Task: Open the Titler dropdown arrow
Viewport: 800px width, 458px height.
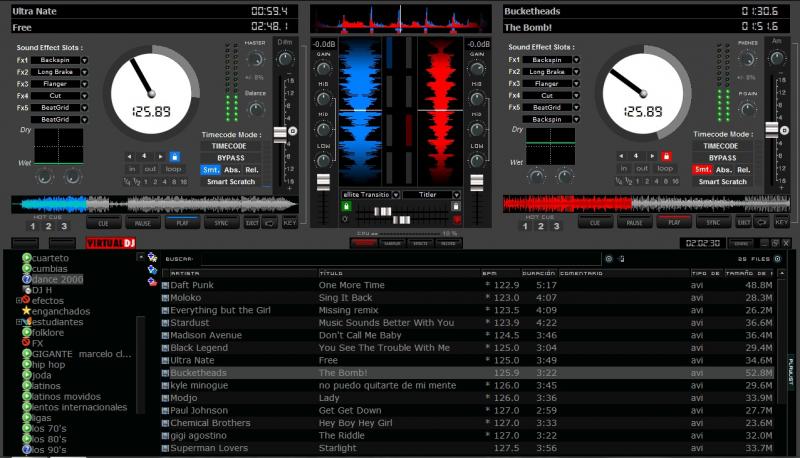Action: click(x=456, y=194)
